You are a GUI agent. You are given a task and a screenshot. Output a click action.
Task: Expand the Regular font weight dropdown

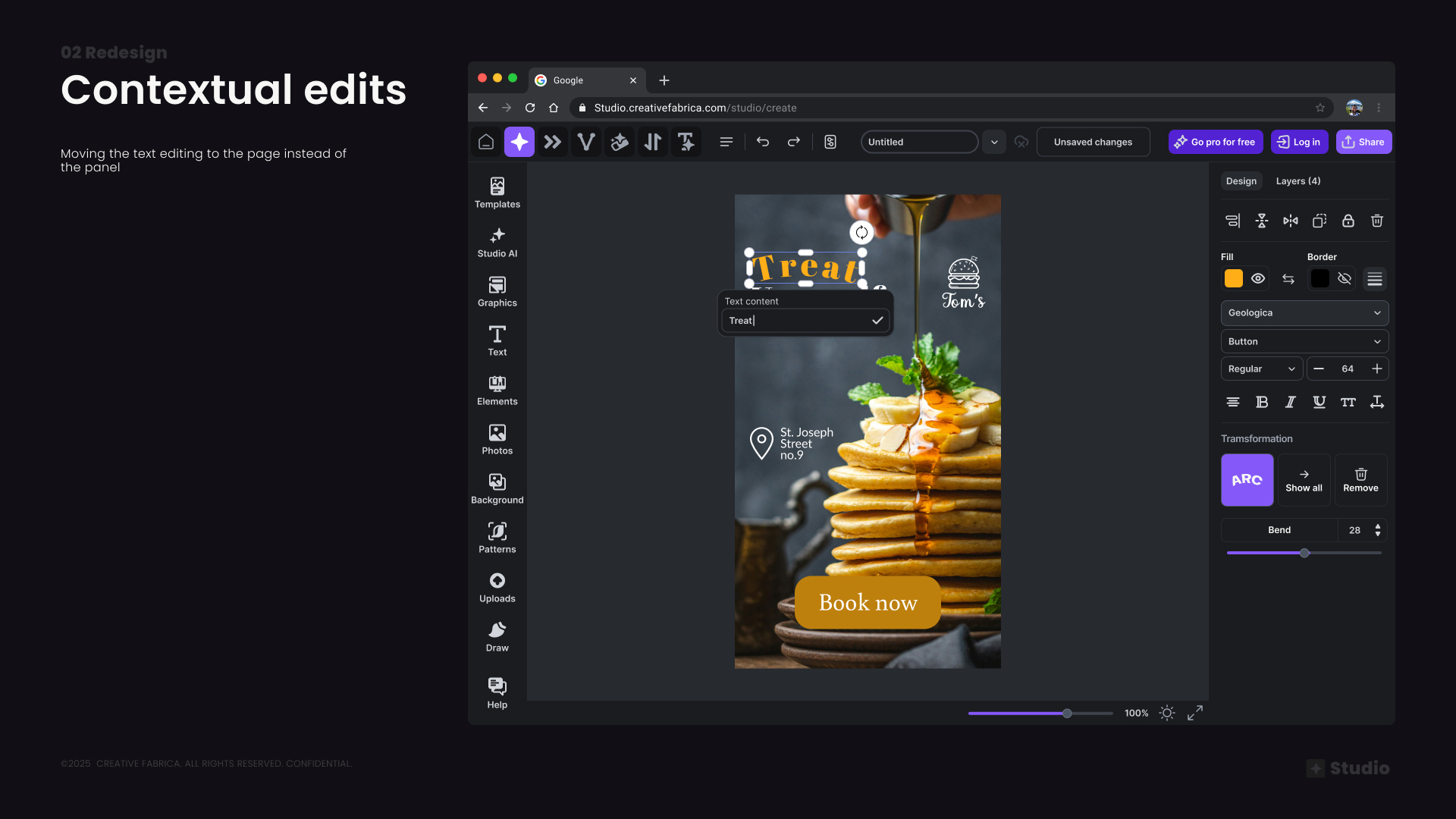click(x=1260, y=369)
